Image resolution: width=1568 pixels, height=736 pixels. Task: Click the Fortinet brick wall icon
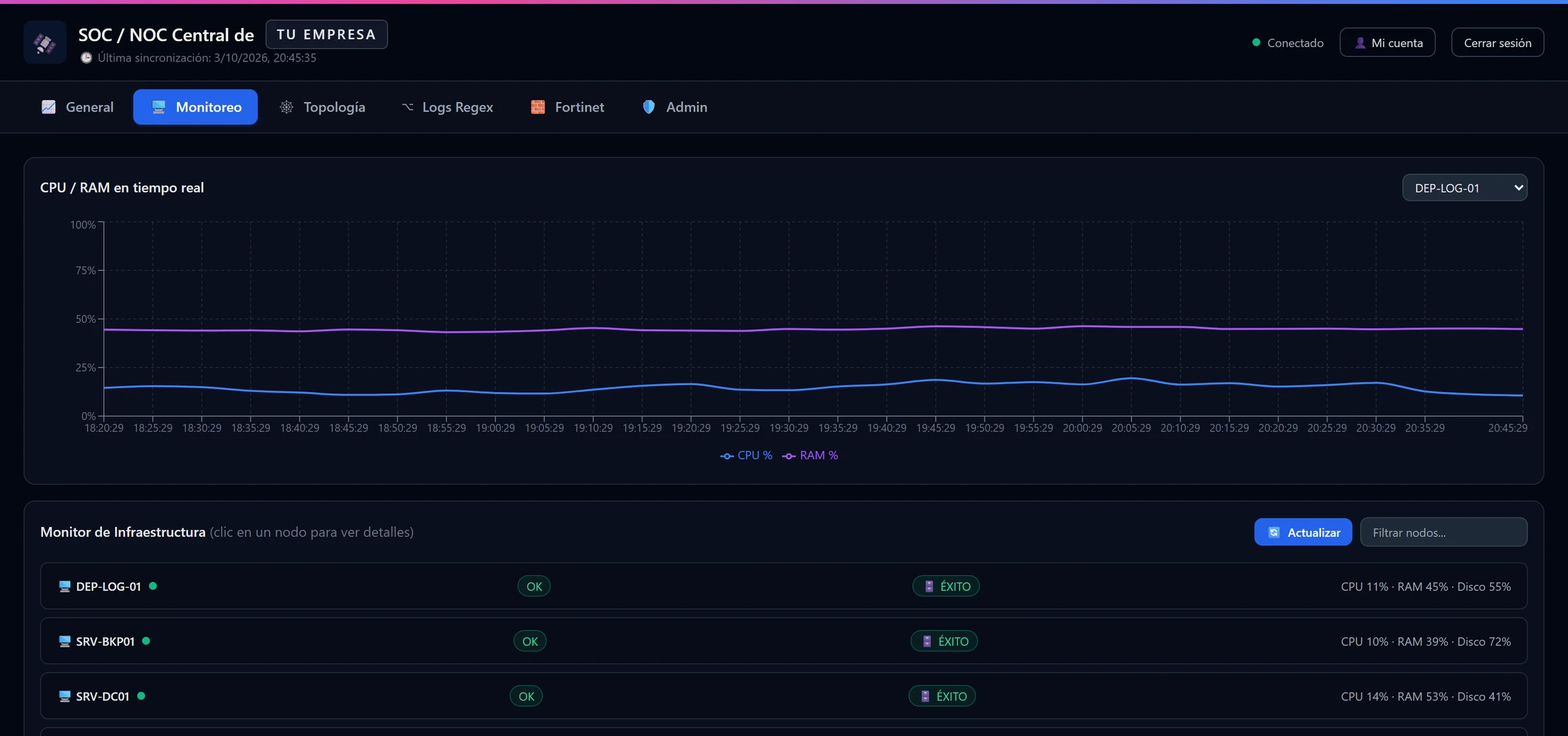click(x=538, y=107)
